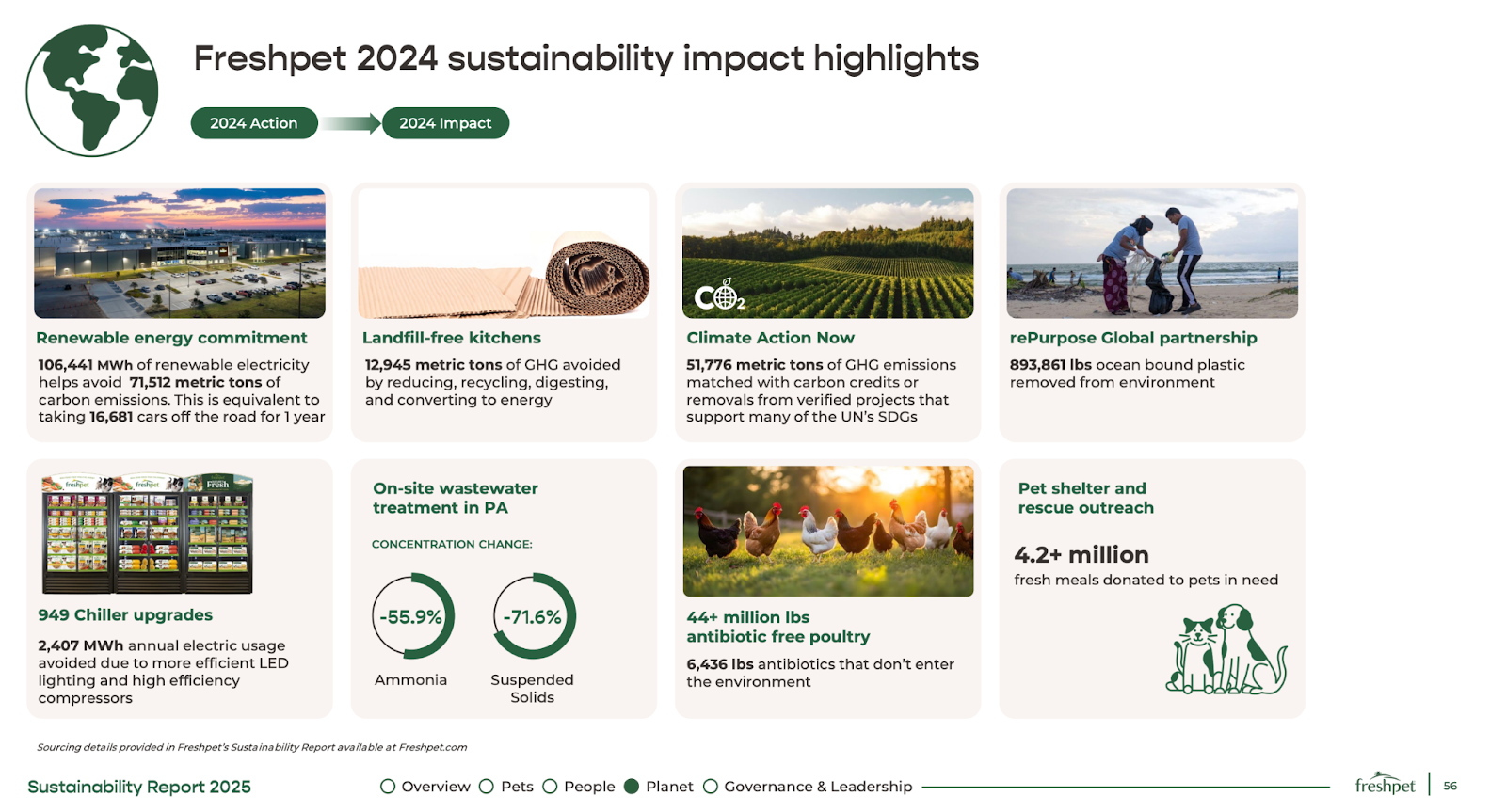
Task: Click the Pet shelter and rescue outreach heading
Action: point(1085,498)
